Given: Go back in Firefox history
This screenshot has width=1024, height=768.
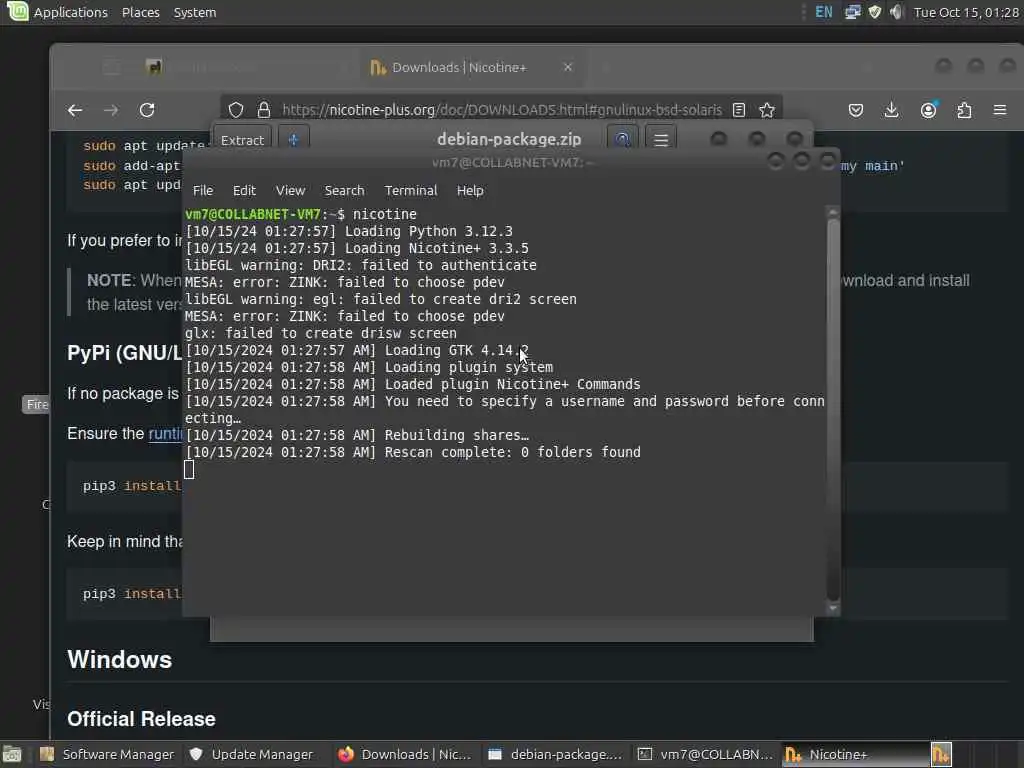Looking at the screenshot, I should [75, 110].
